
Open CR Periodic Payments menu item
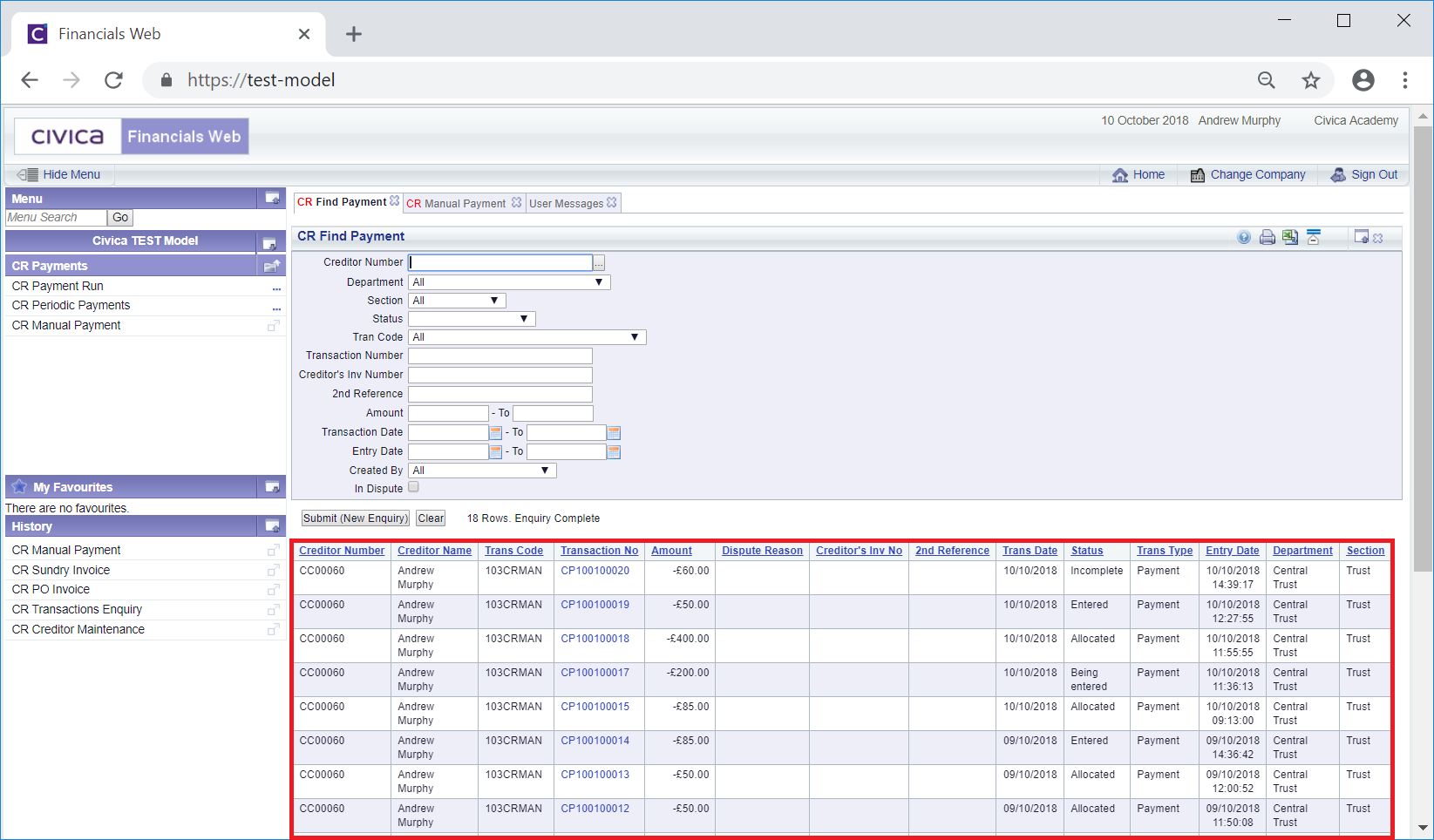[71, 305]
